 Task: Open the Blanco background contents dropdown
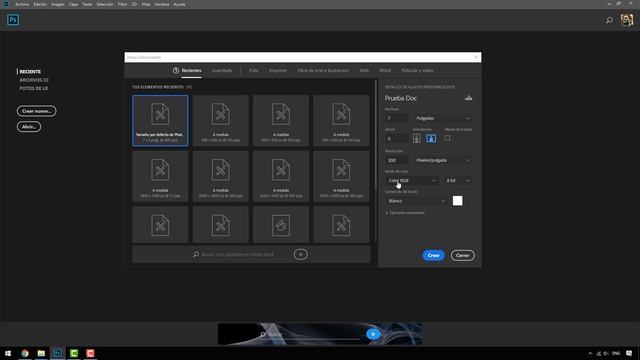coord(416,201)
